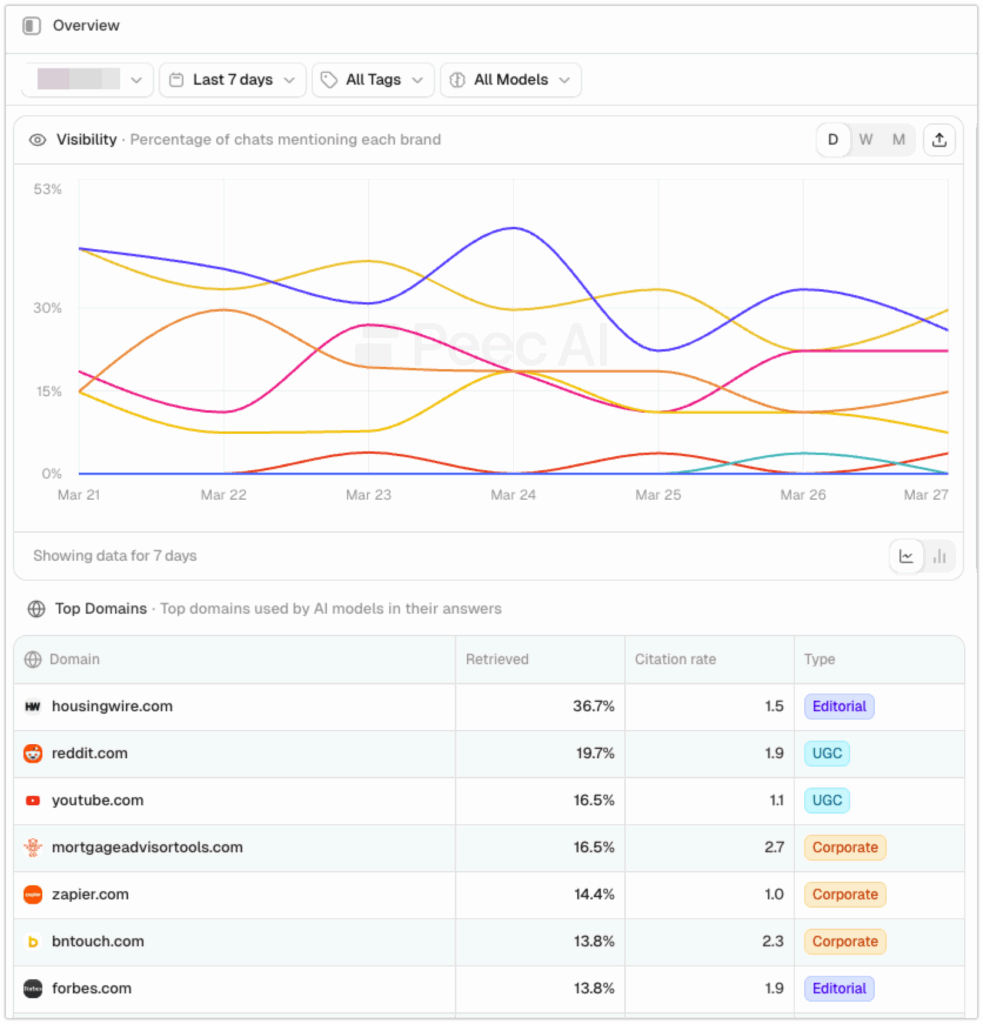Select the line chart view icon

[906, 555]
